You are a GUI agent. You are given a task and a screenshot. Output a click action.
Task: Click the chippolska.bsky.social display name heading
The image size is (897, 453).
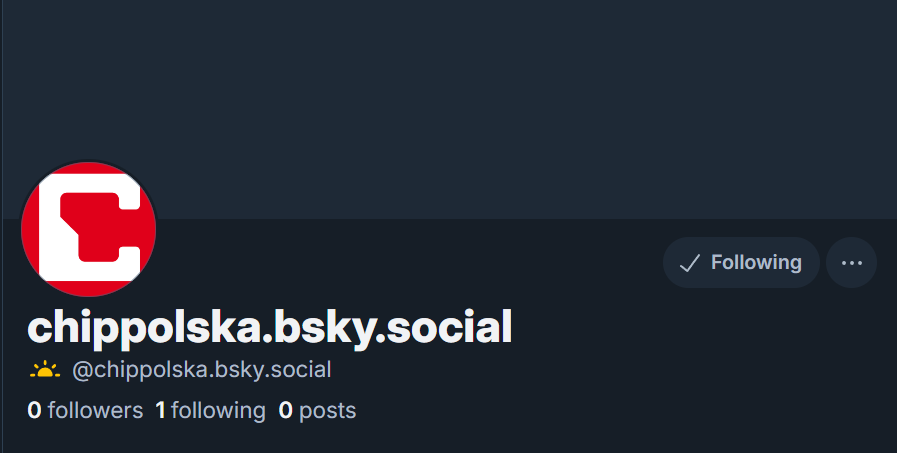(270, 328)
